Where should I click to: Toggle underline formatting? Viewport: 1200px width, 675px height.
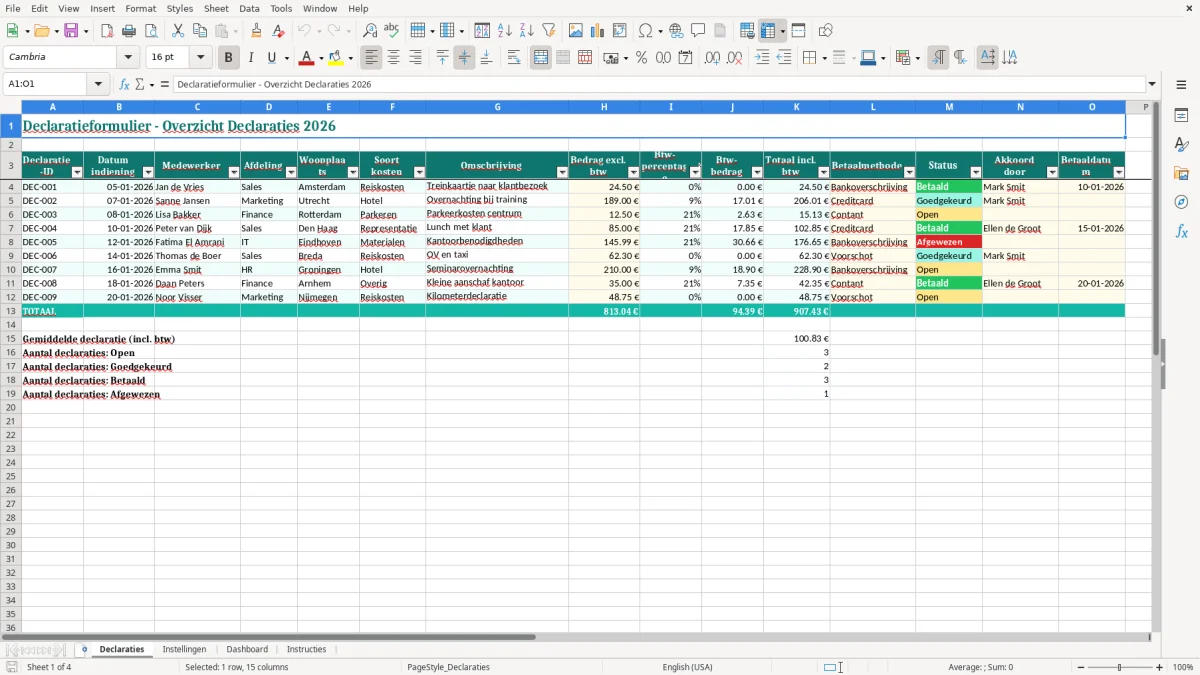click(x=271, y=58)
